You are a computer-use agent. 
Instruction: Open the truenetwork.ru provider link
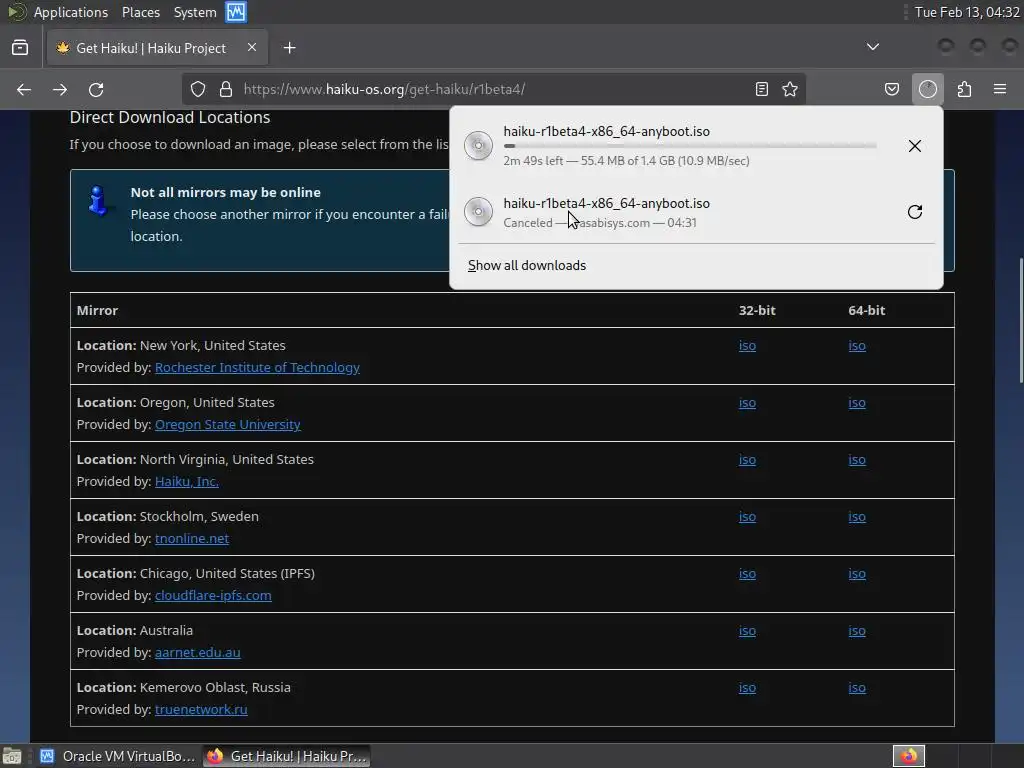(x=201, y=709)
